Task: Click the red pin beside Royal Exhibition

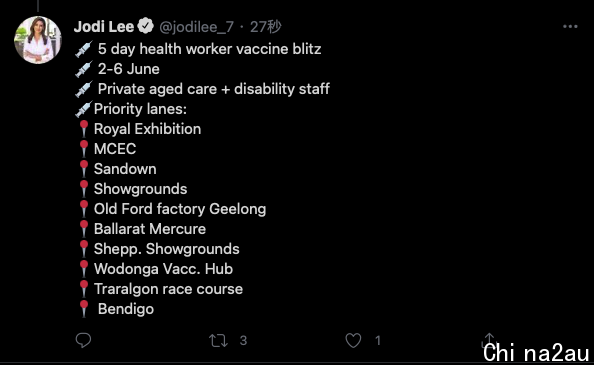Action: pos(84,129)
